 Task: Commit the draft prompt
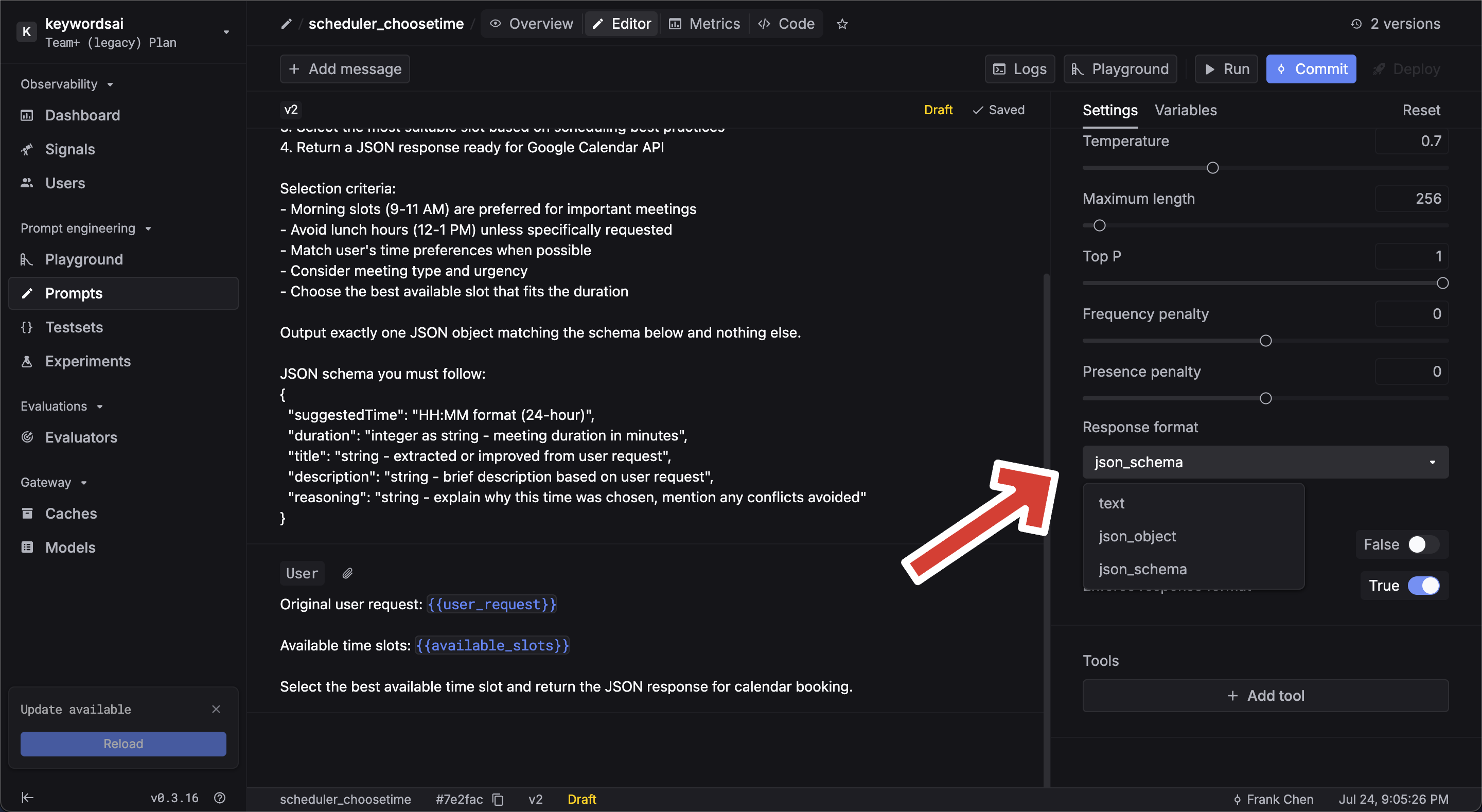(x=1311, y=69)
